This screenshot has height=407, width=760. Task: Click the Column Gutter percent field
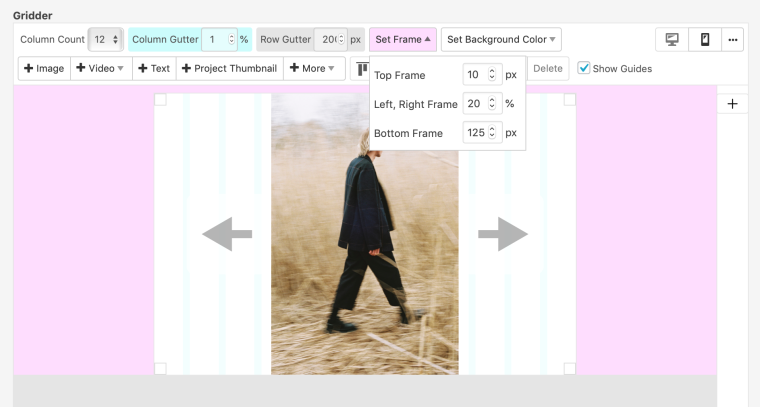(219, 40)
